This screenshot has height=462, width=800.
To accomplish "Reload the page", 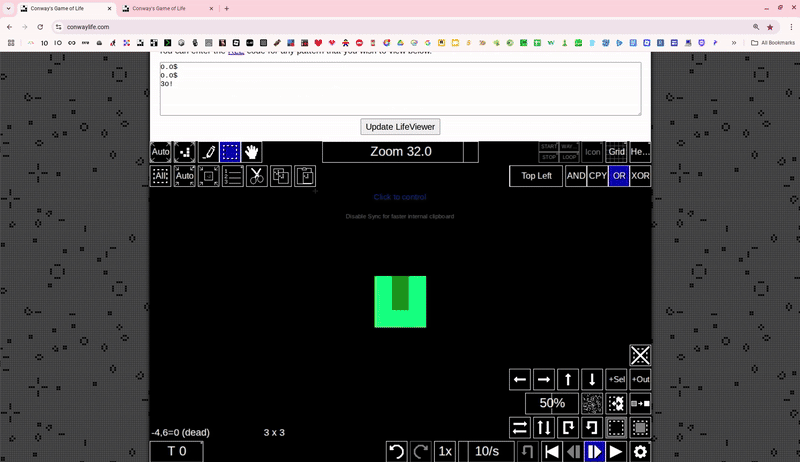I will (40, 27).
